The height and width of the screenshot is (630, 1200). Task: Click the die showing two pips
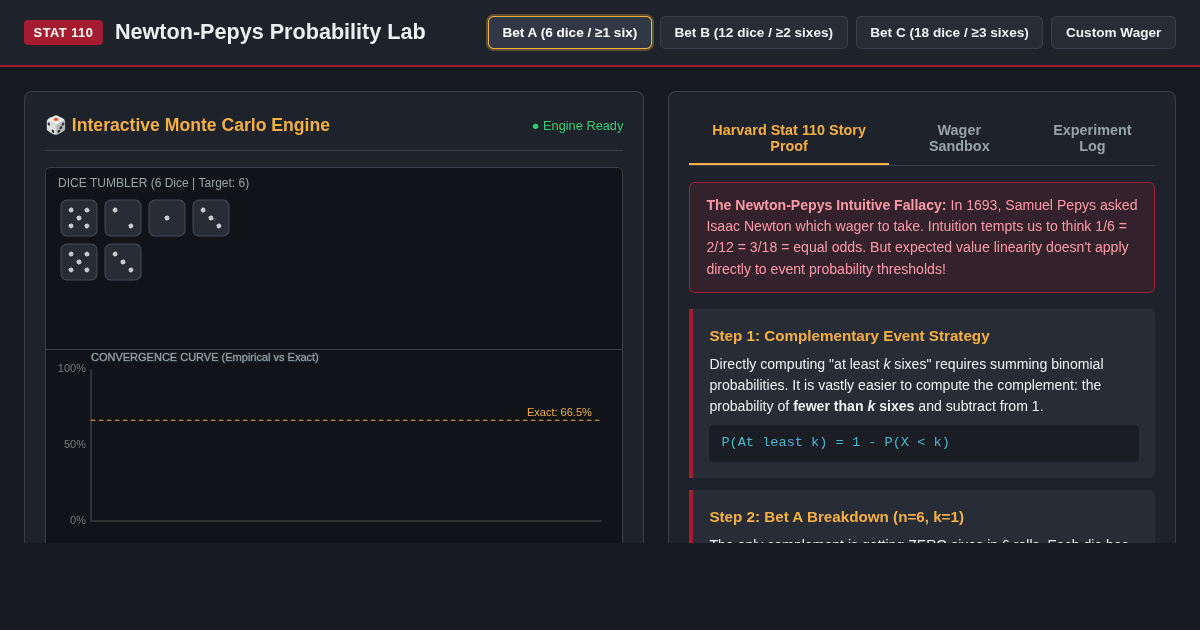click(123, 218)
